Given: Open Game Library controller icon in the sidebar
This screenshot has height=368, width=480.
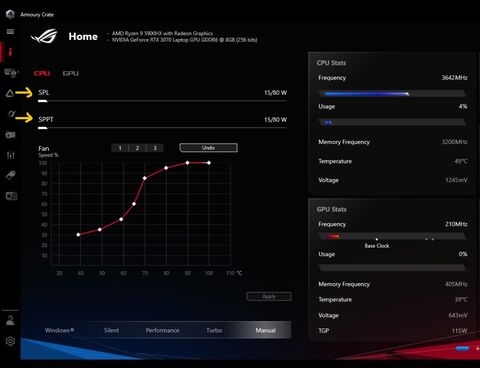Looking at the screenshot, I should click(10, 135).
